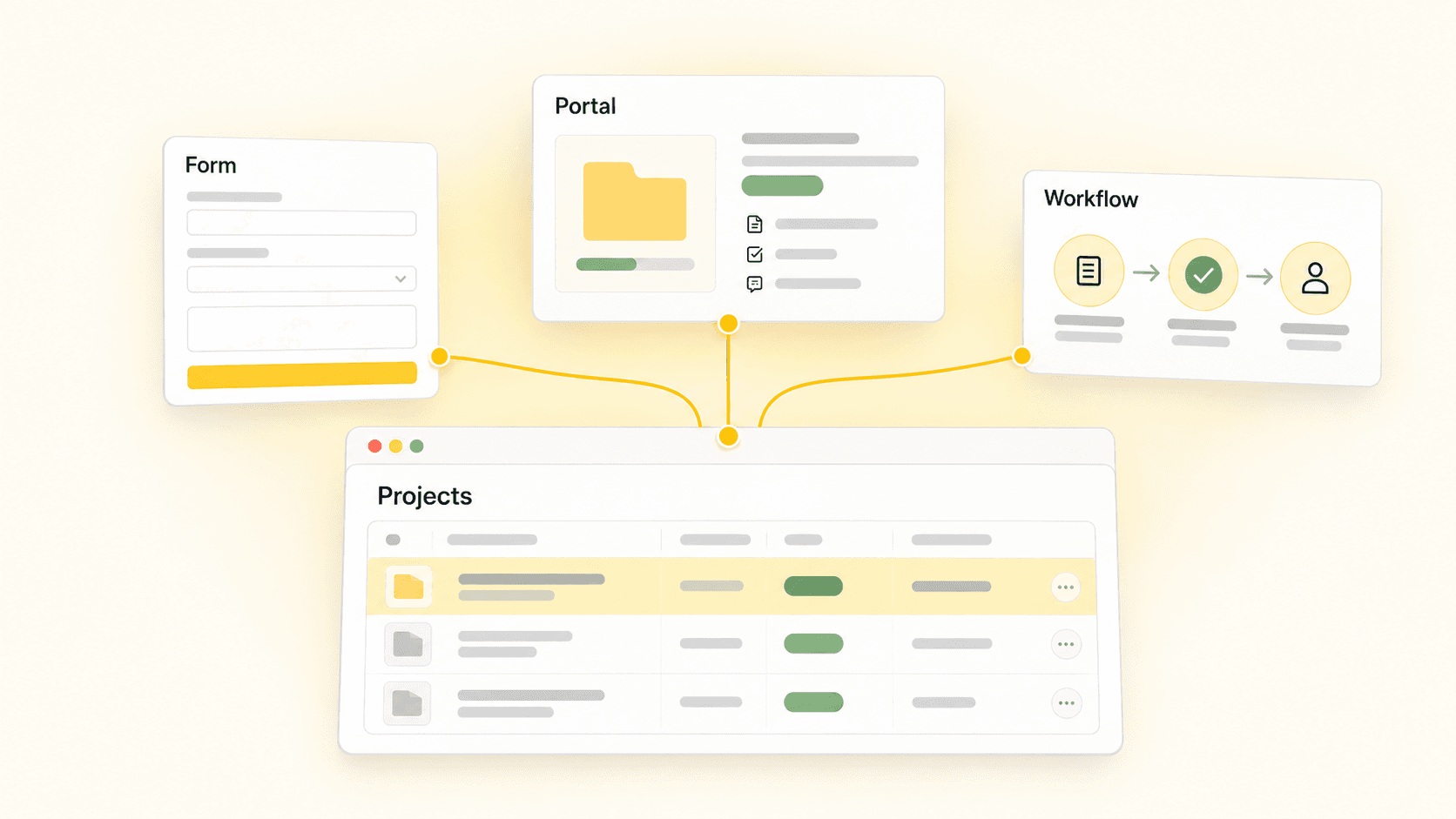Image resolution: width=1456 pixels, height=819 pixels.
Task: Toggle the header checkbox in Projects table
Action: click(x=394, y=540)
